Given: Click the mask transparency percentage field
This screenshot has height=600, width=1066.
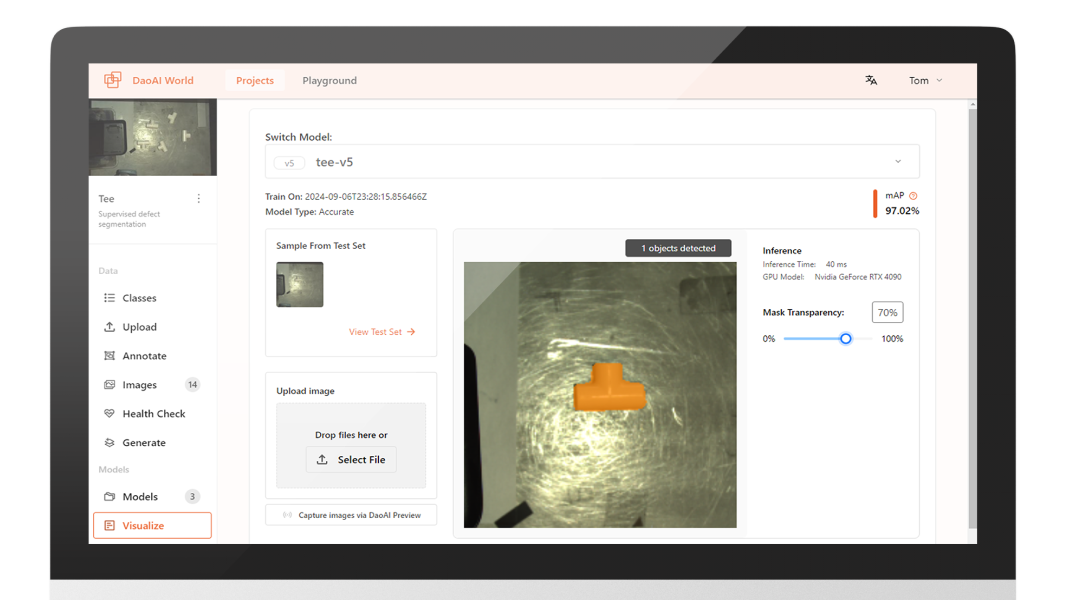Looking at the screenshot, I should click(886, 313).
